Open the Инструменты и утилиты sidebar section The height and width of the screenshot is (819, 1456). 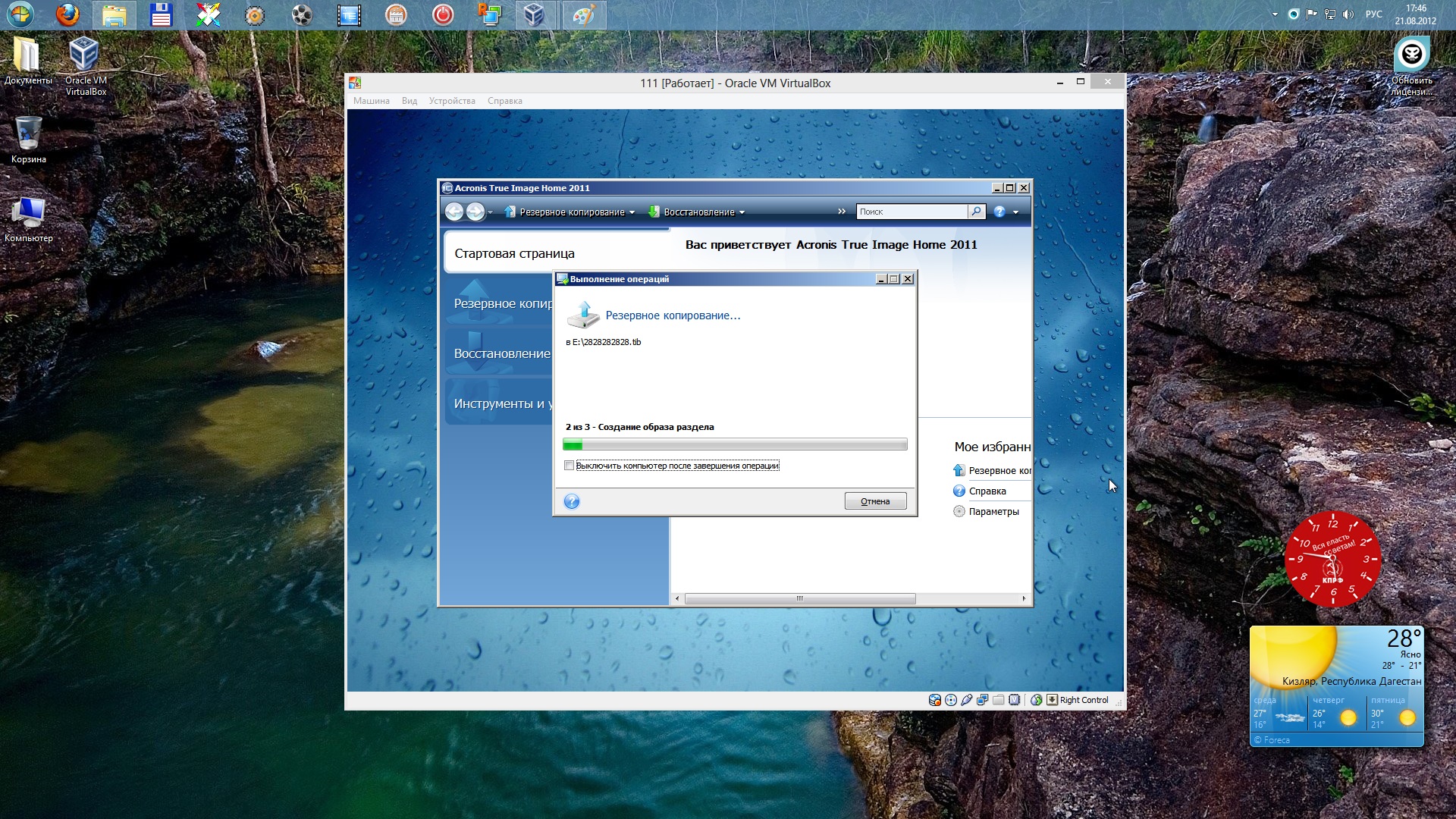499,403
